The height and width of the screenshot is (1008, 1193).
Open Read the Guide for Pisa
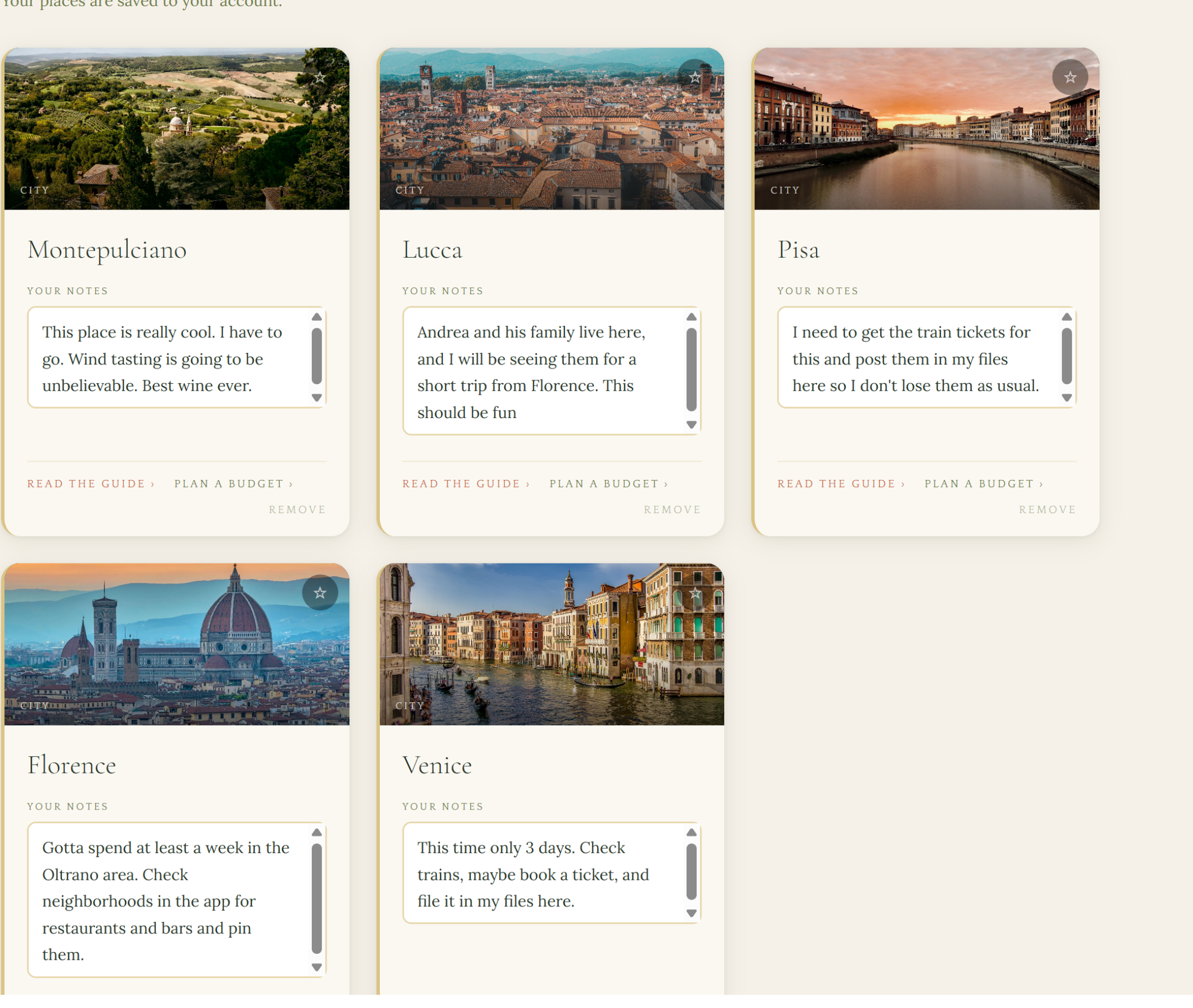[841, 483]
